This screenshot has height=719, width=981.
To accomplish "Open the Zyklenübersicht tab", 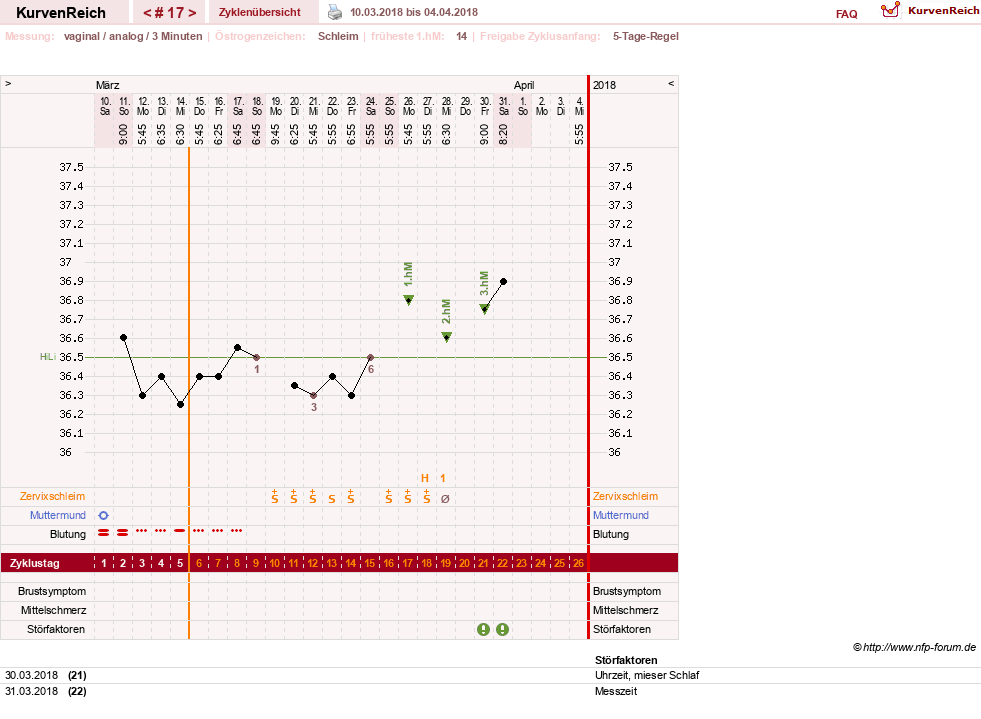I will coord(260,13).
